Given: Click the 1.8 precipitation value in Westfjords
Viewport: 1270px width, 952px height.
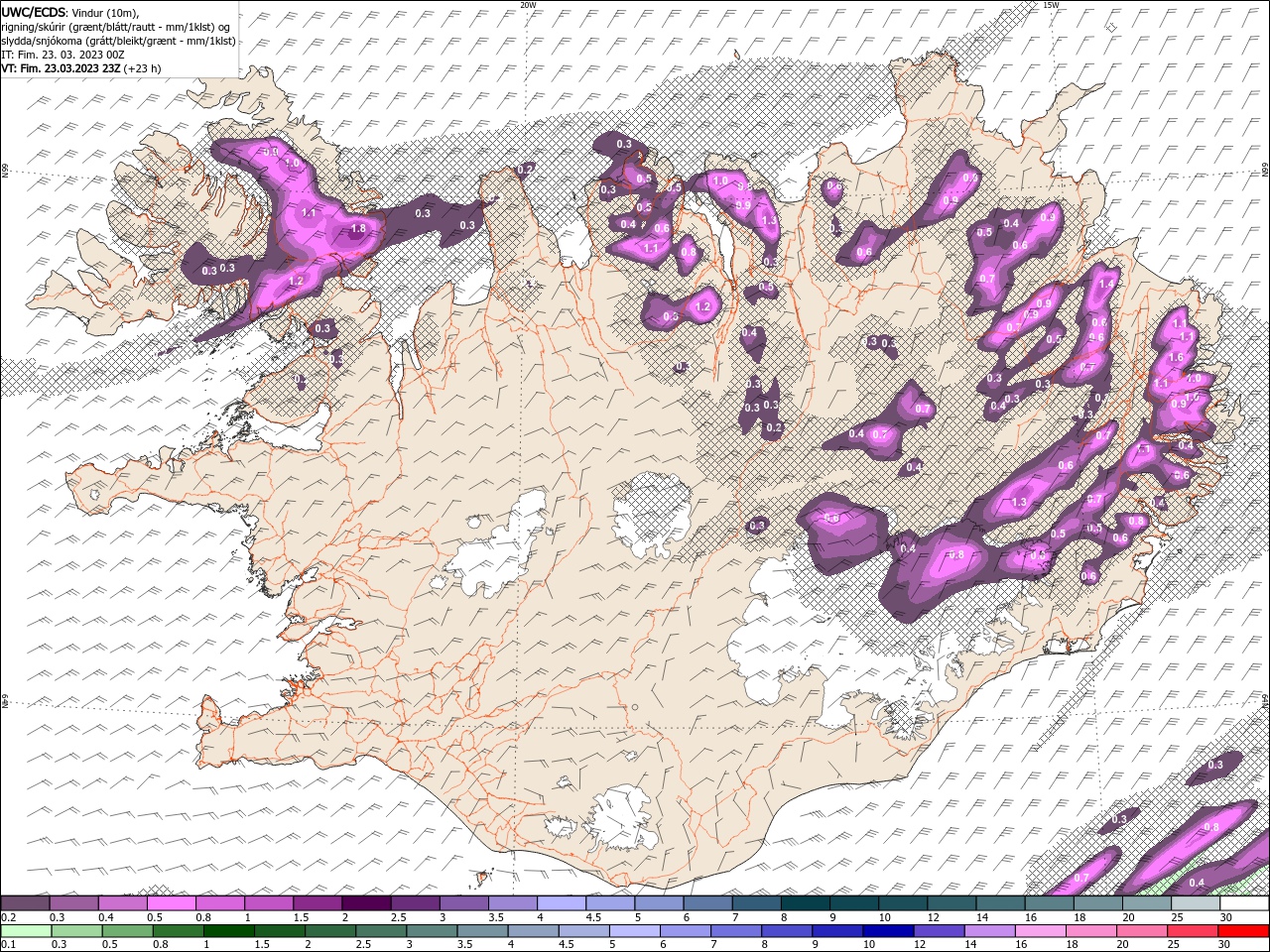Looking at the screenshot, I should pos(358,229).
